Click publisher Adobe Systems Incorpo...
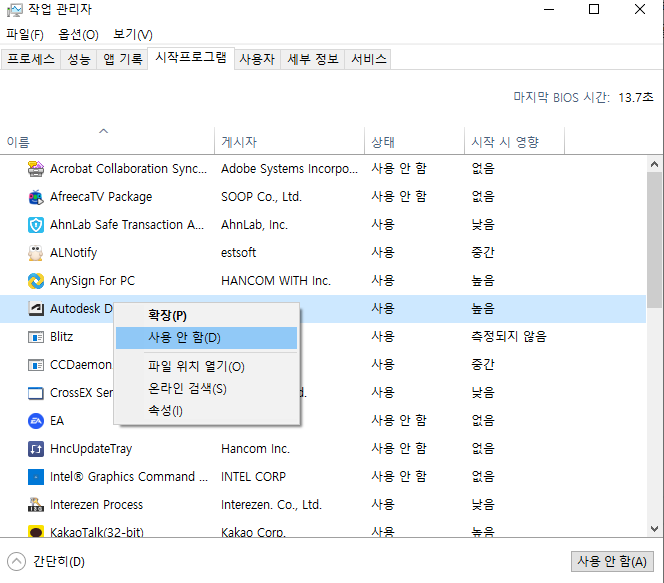Image resolution: width=664 pixels, height=583 pixels. click(289, 169)
